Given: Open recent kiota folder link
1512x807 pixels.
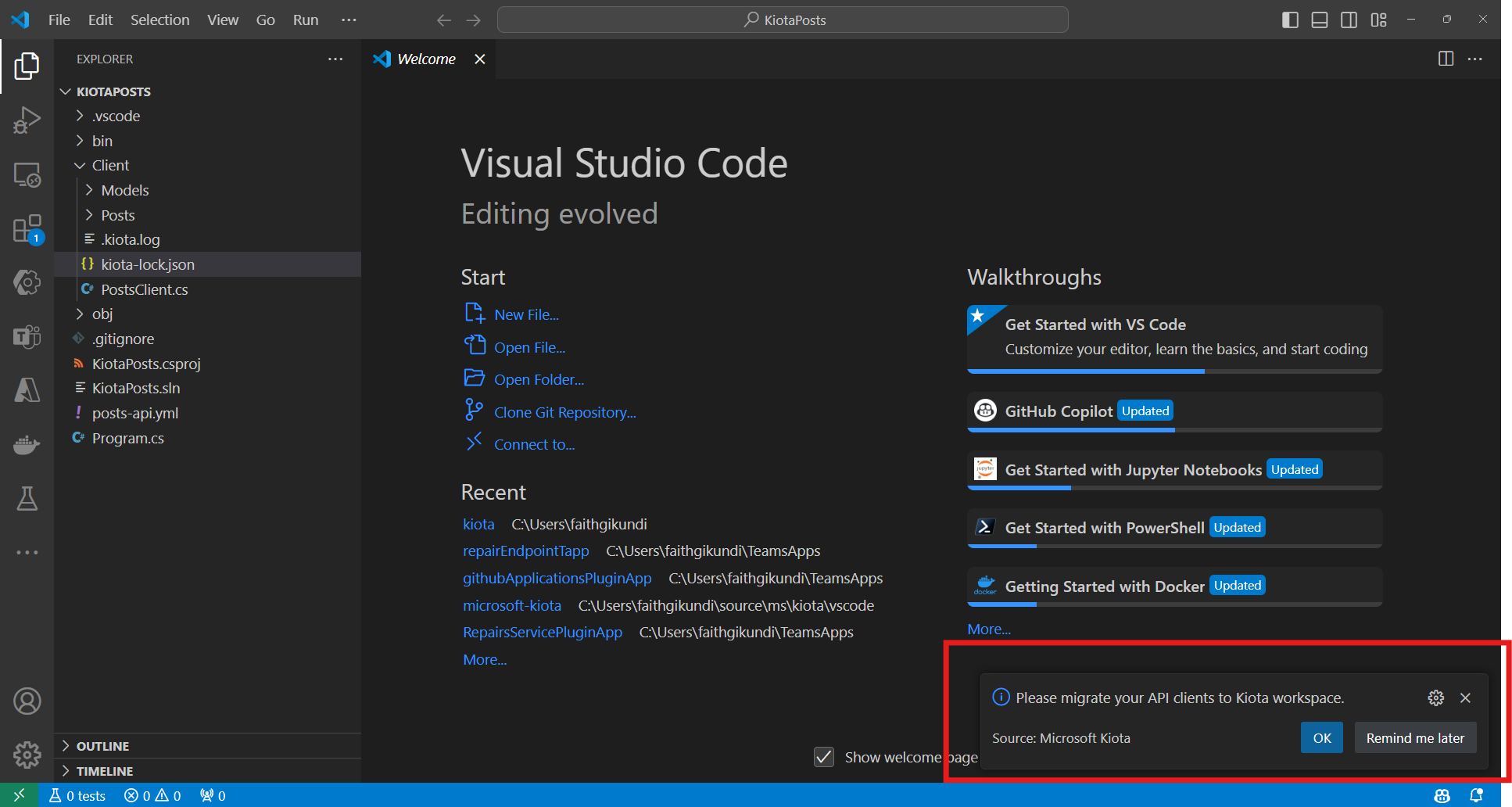Looking at the screenshot, I should [478, 524].
